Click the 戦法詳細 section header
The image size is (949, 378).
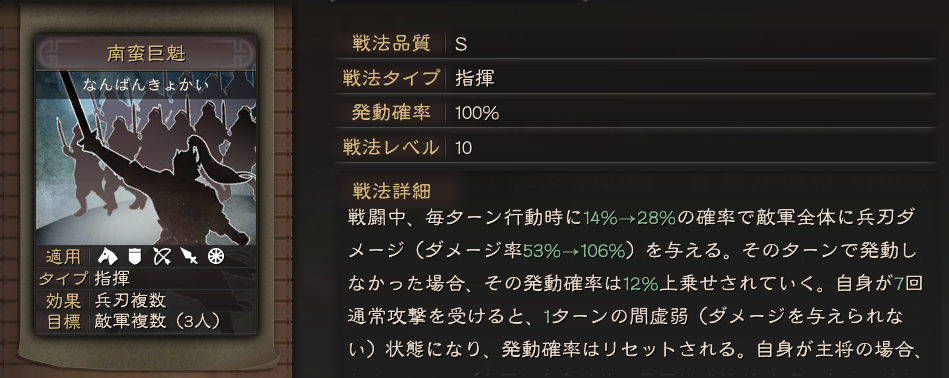392,191
